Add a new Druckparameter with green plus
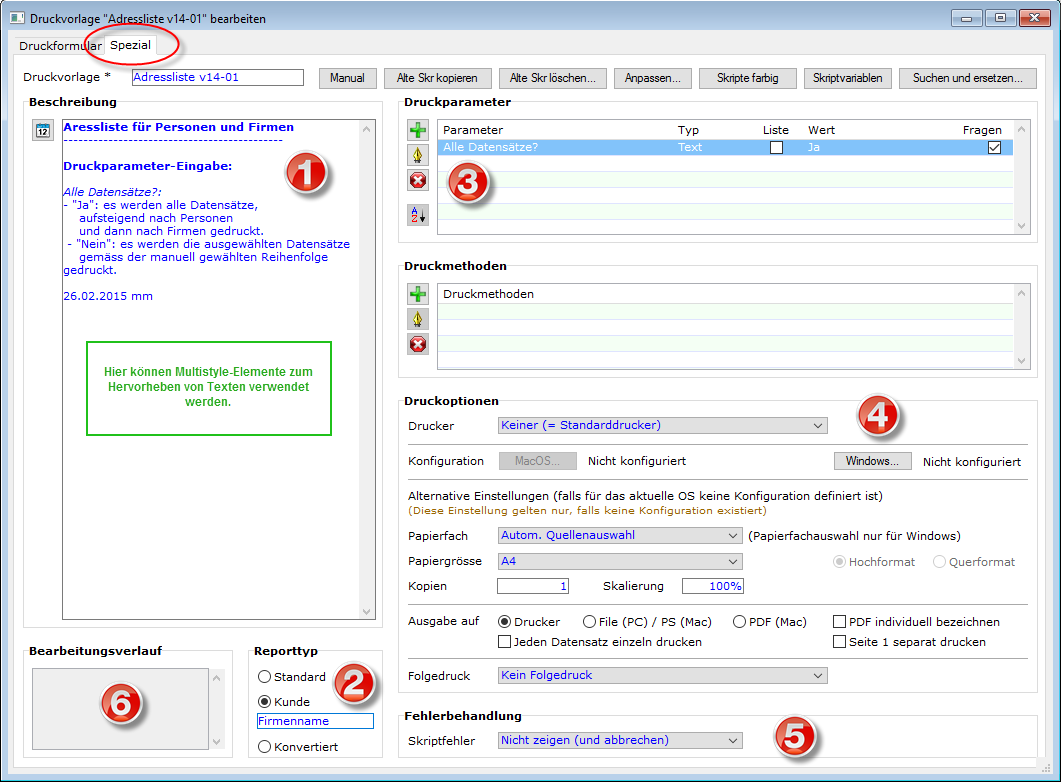The width and height of the screenshot is (1061, 782). 418,130
